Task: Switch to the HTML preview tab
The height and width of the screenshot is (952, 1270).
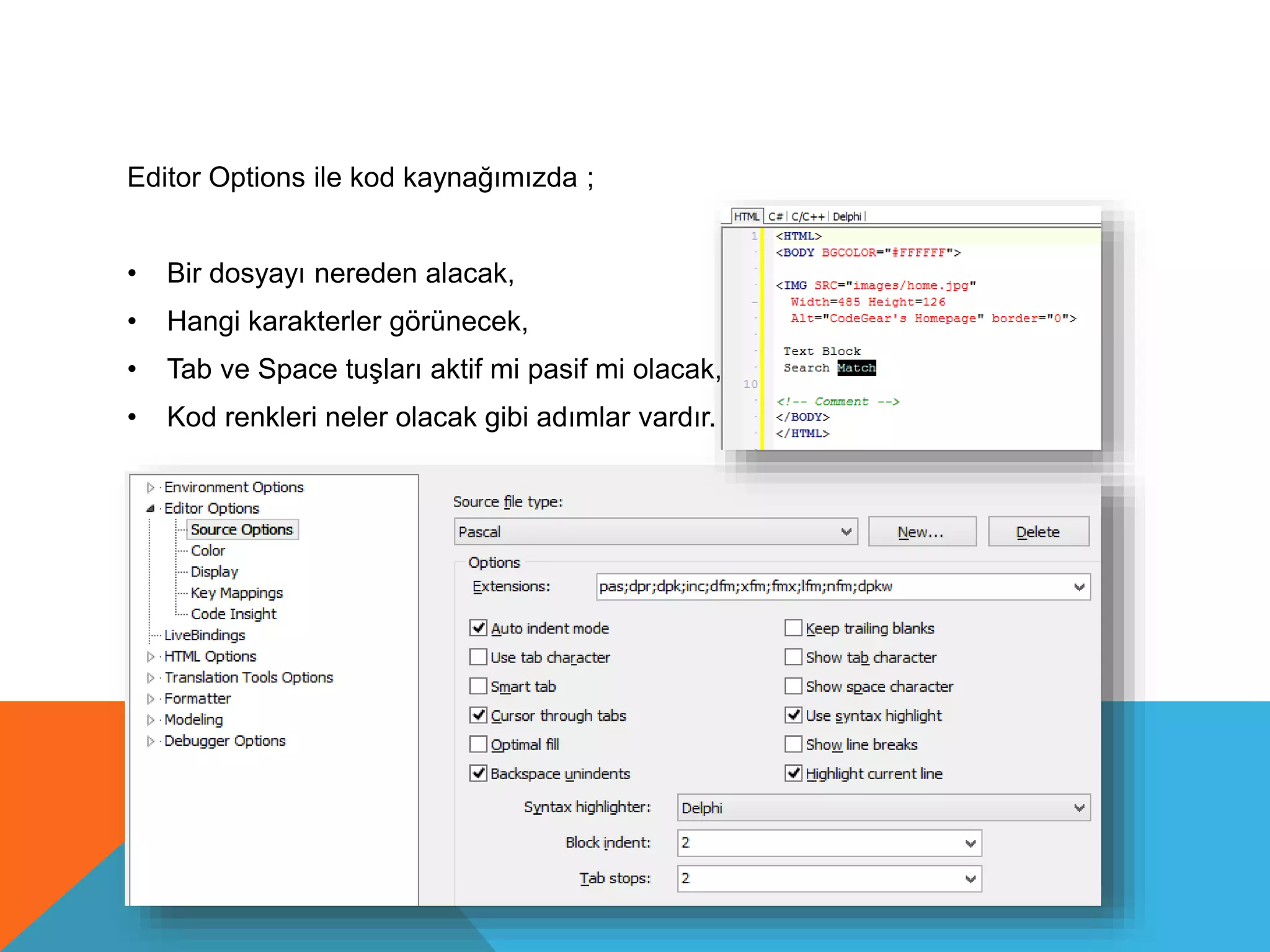Action: point(747,216)
